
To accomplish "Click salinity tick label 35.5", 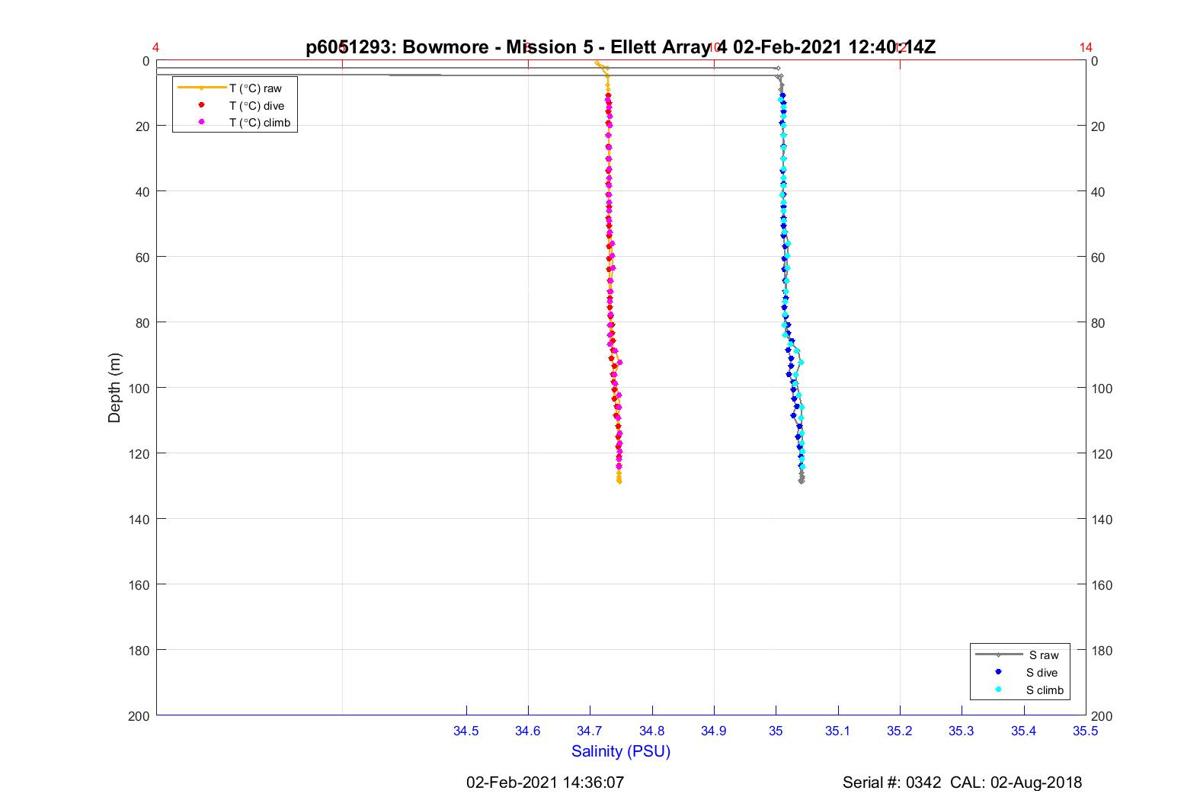I will pyautogui.click(x=1086, y=732).
